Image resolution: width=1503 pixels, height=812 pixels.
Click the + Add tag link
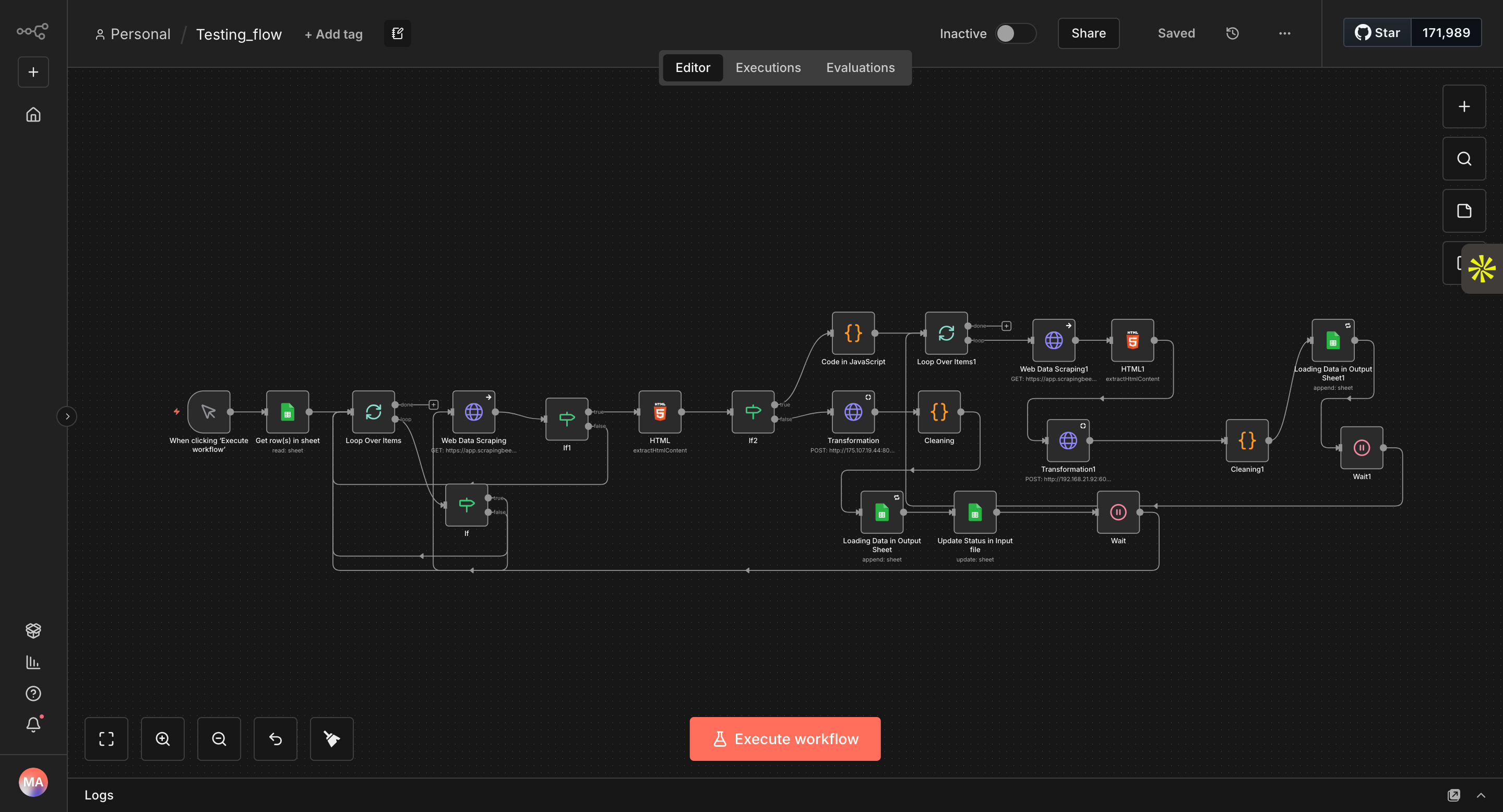333,34
